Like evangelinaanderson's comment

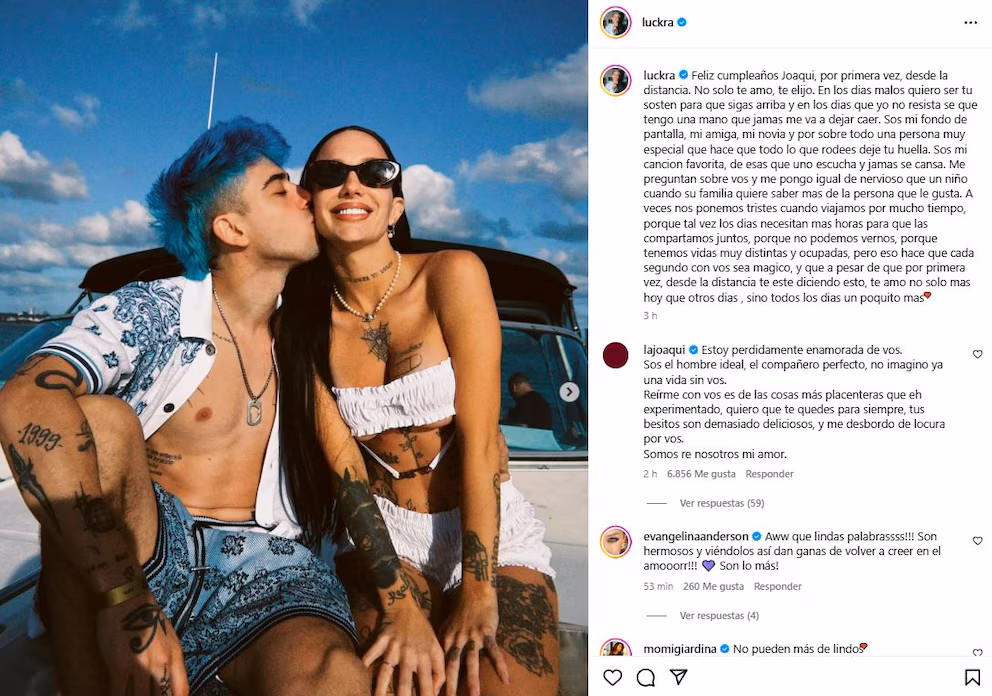977,541
